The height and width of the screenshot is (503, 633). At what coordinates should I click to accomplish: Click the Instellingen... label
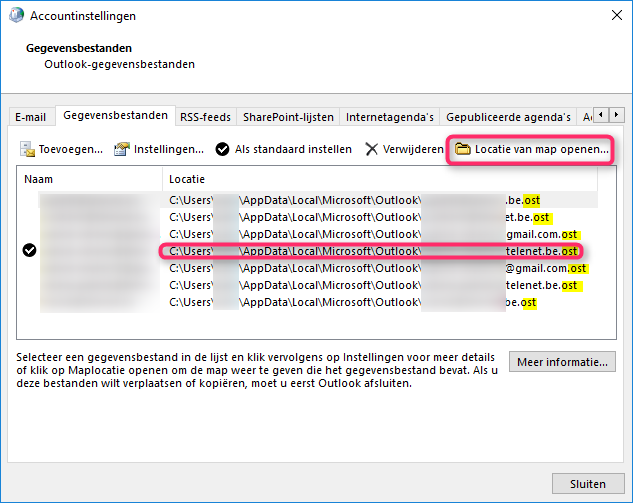[x=169, y=149]
